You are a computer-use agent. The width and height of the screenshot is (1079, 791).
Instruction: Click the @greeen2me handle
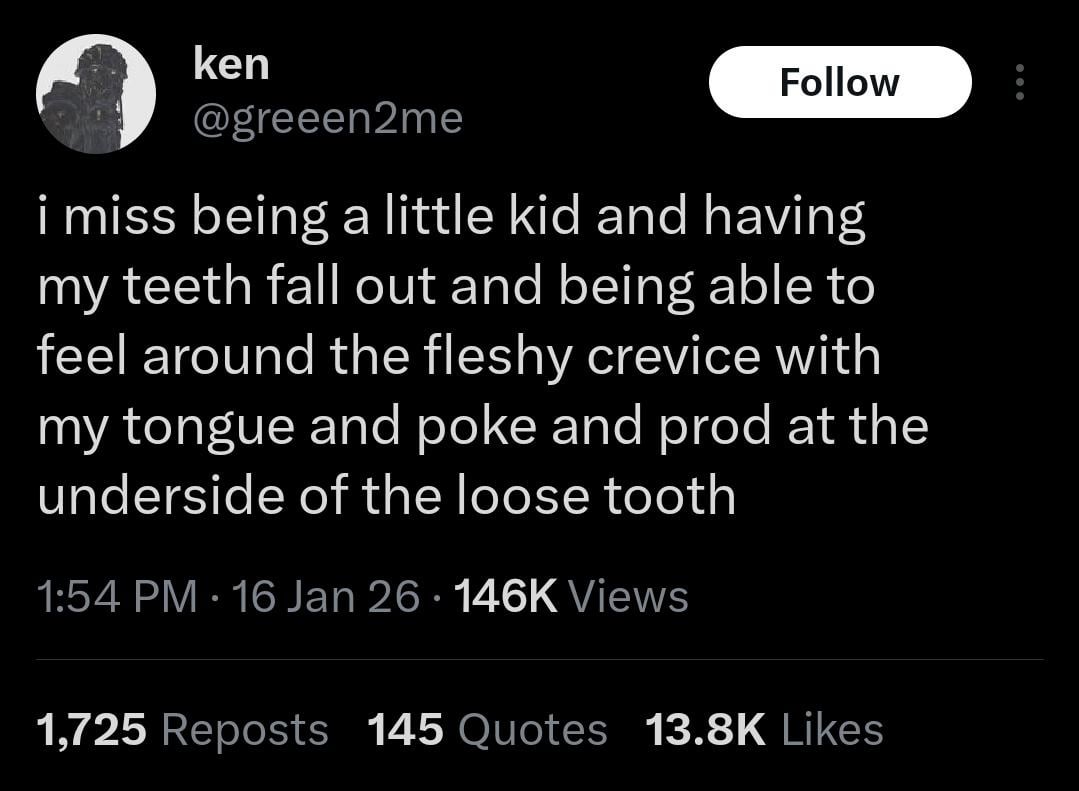(326, 118)
